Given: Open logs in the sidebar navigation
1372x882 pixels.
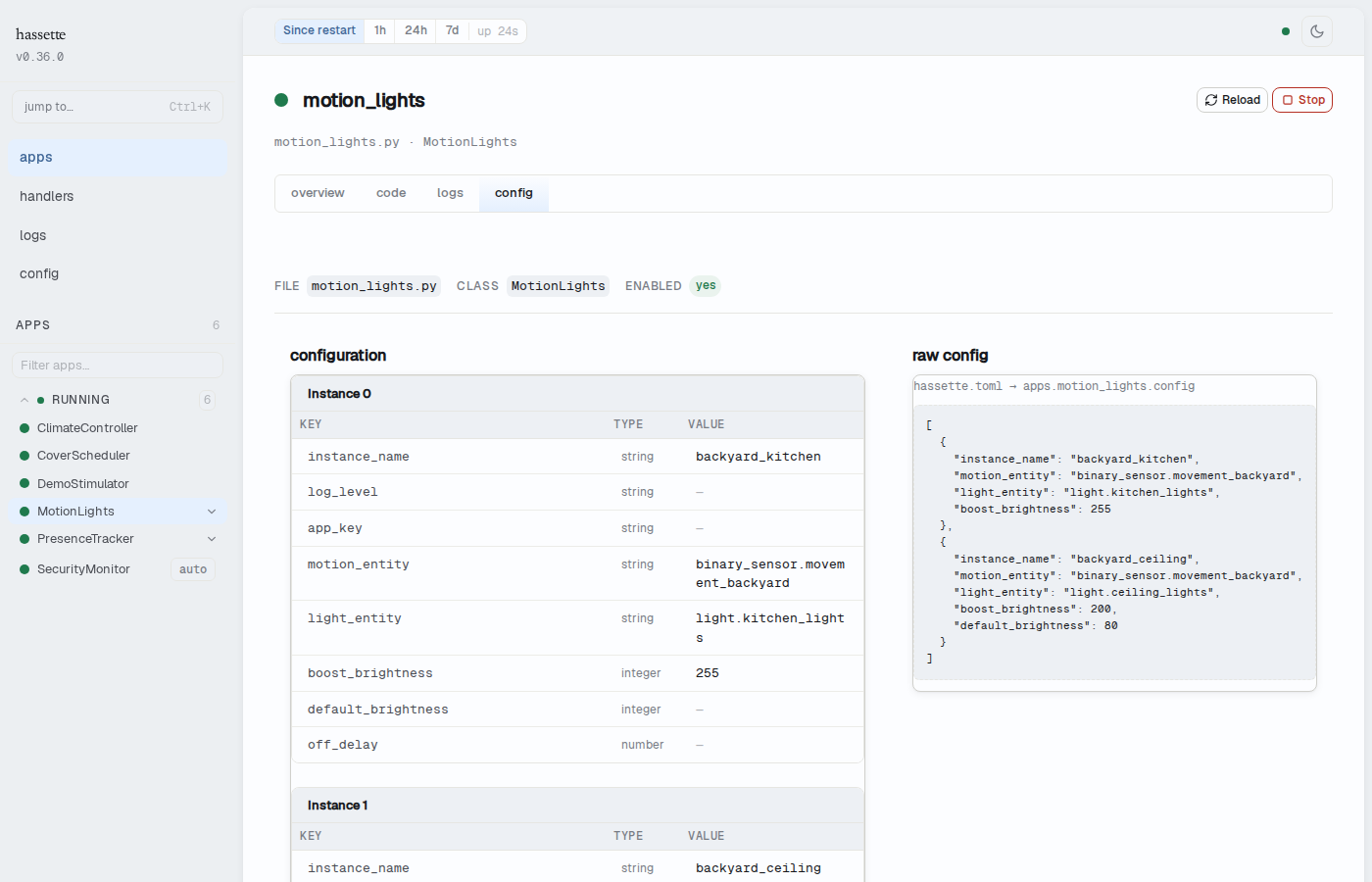Looking at the screenshot, I should (118, 235).
